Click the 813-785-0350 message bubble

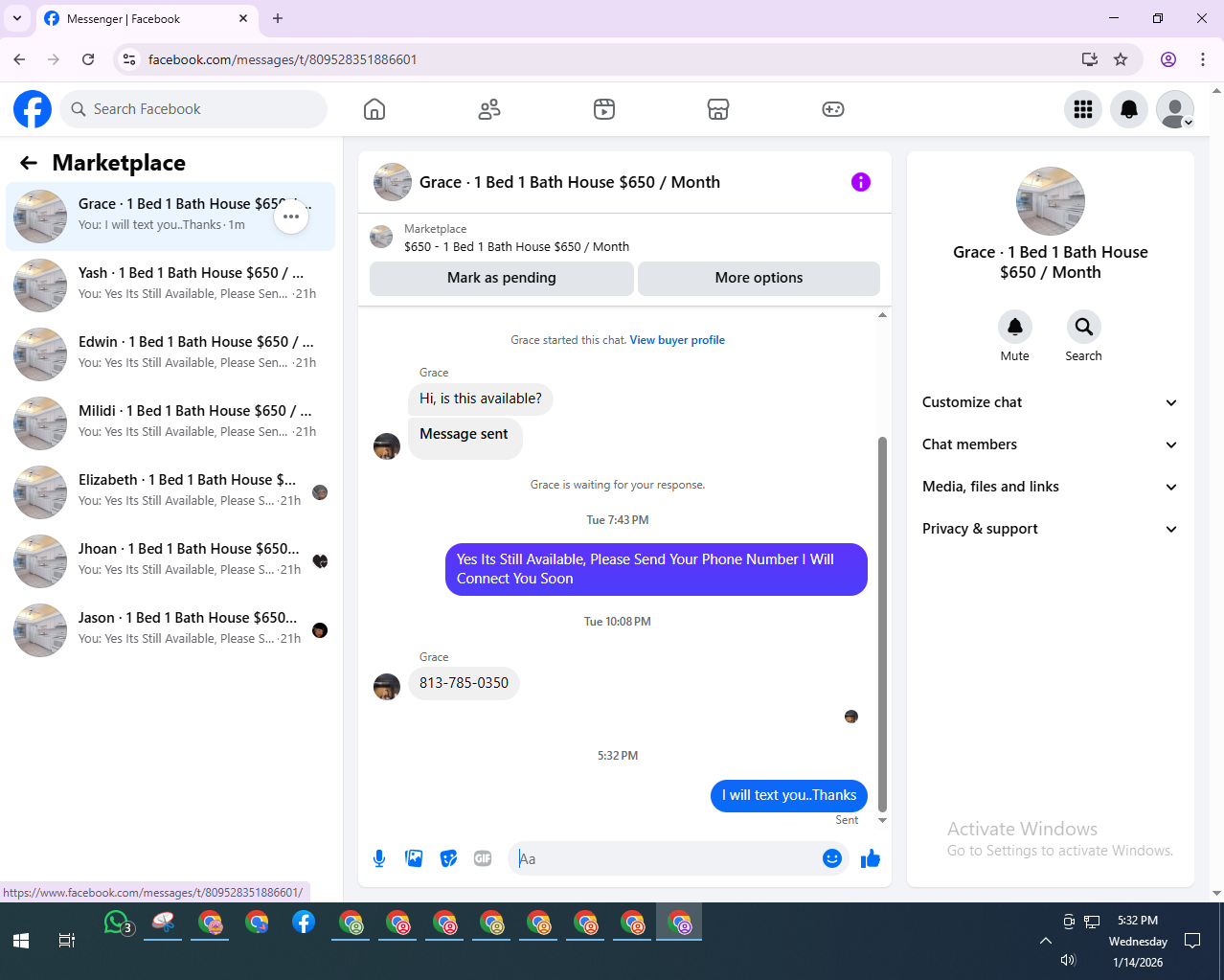[x=464, y=683]
